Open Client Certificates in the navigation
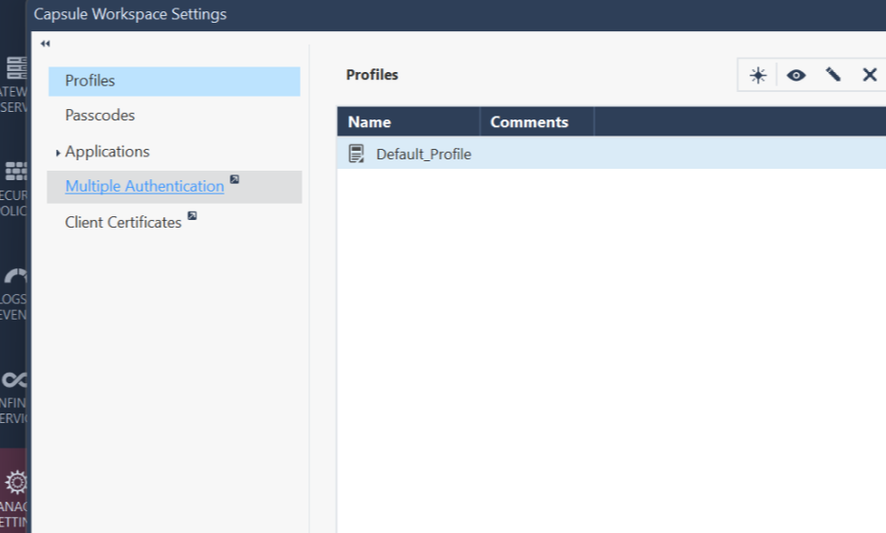Screen dimensions: 886x533 tap(123, 222)
